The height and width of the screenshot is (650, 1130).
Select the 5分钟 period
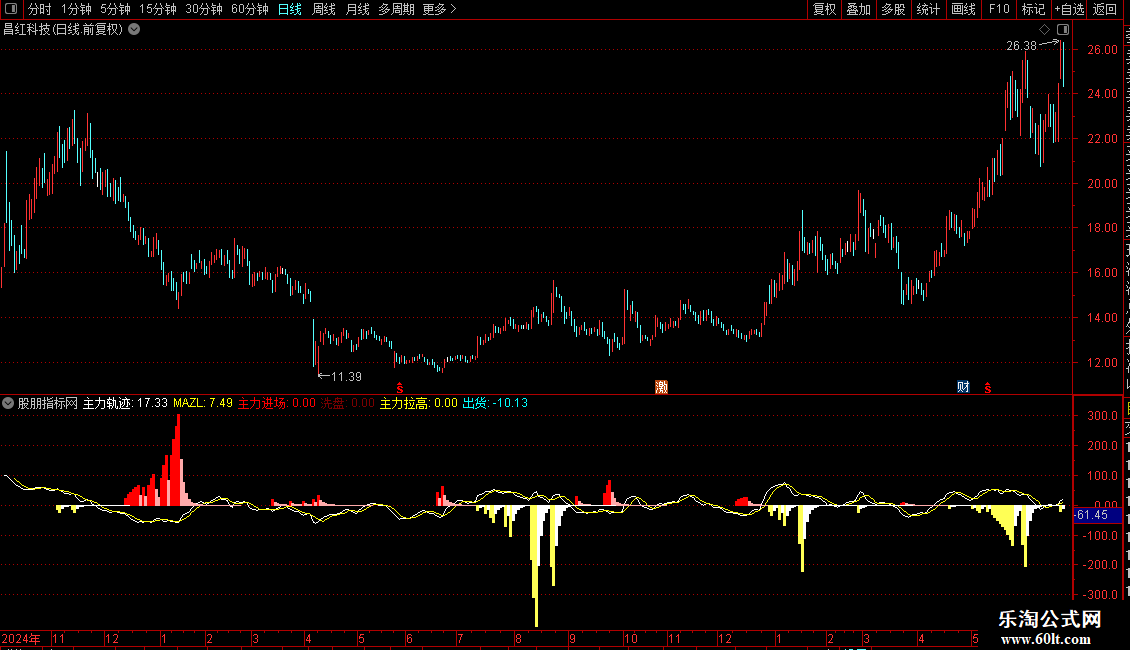click(115, 9)
